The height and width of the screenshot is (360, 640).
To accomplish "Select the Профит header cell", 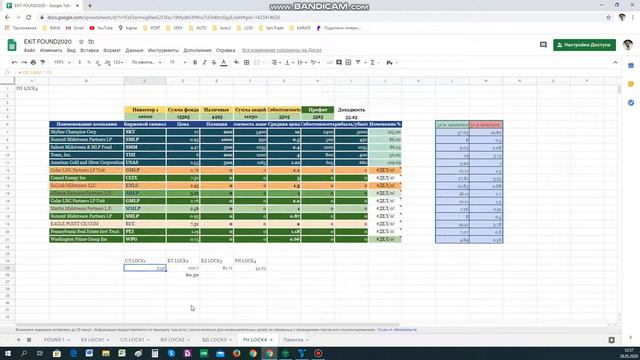I will pyautogui.click(x=318, y=110).
